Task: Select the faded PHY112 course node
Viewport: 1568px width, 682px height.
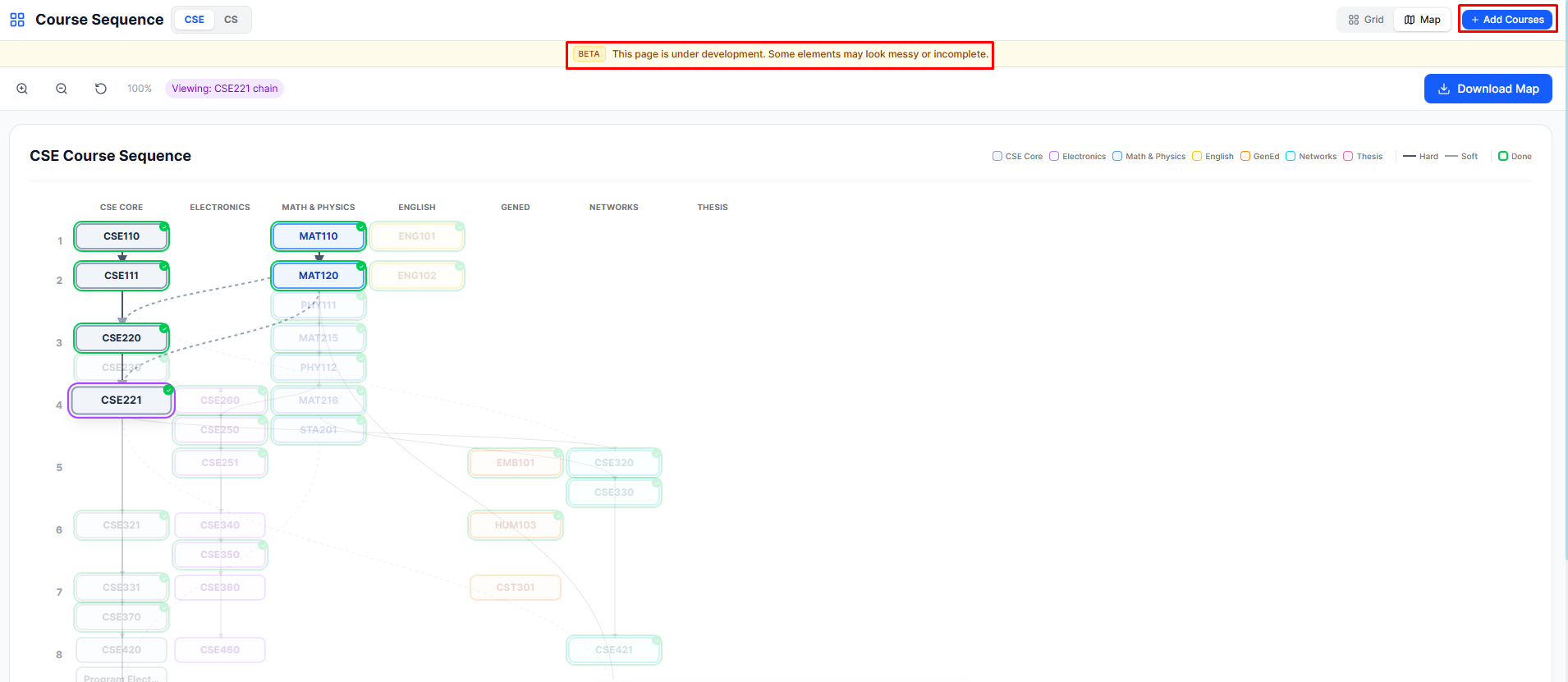Action: click(x=319, y=368)
